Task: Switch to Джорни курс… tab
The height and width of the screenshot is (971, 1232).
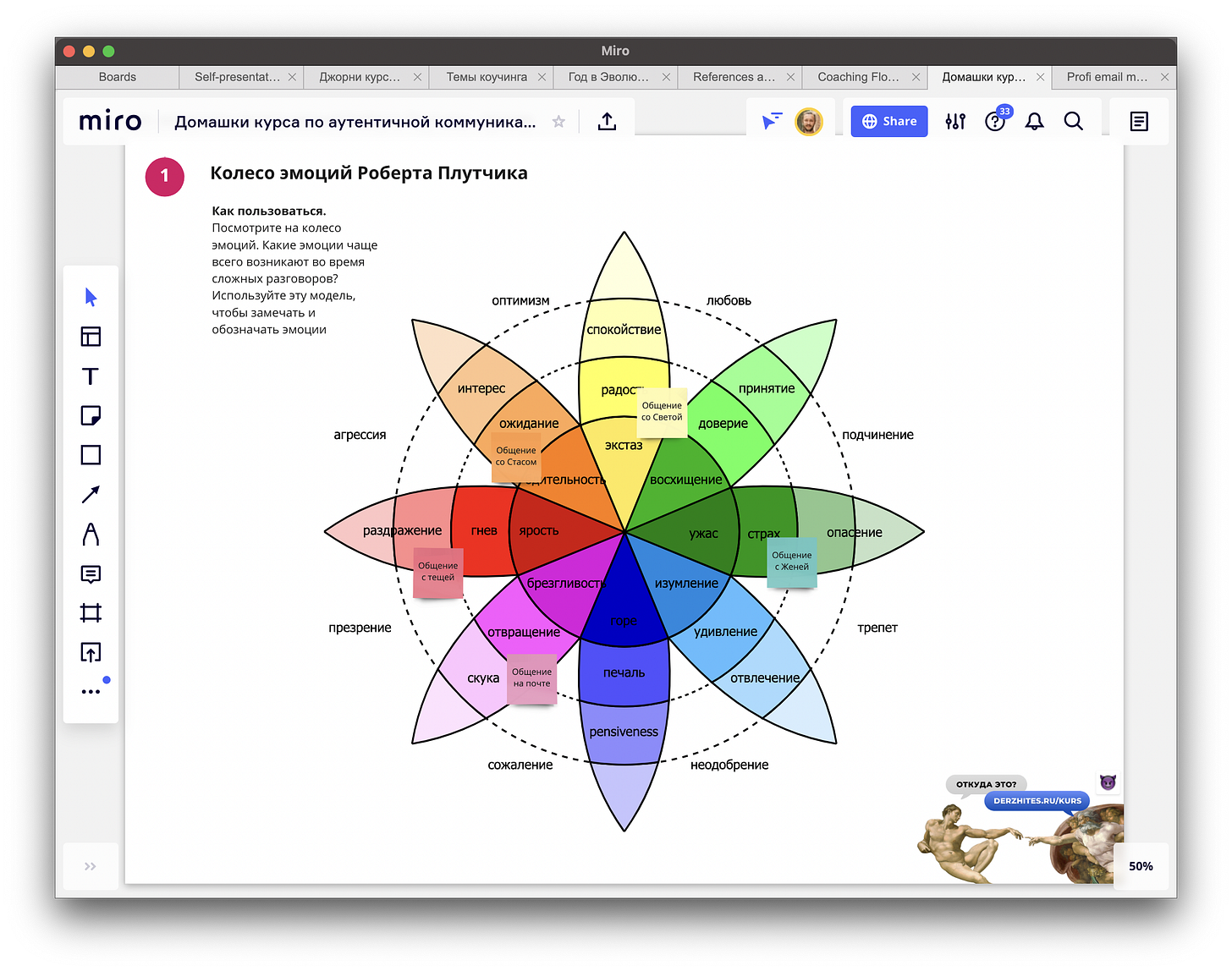Action: [x=360, y=77]
